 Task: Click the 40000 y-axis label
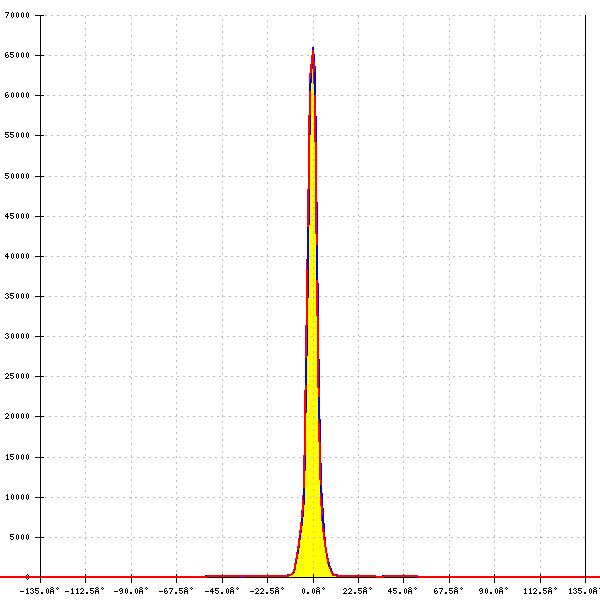[17, 256]
